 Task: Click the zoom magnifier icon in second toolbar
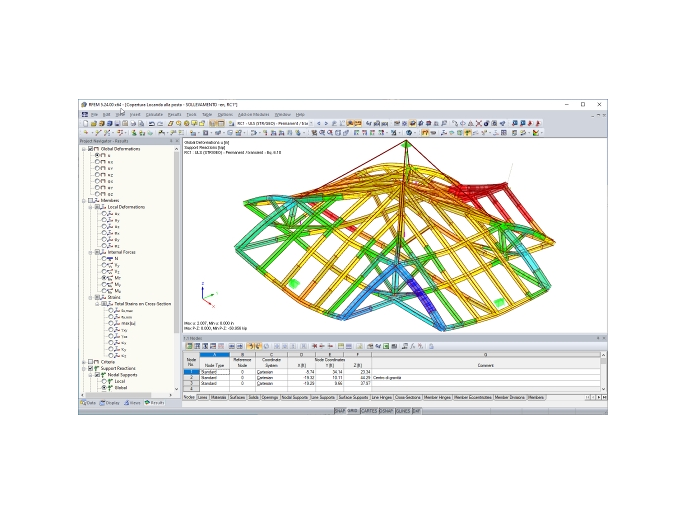pos(322,133)
